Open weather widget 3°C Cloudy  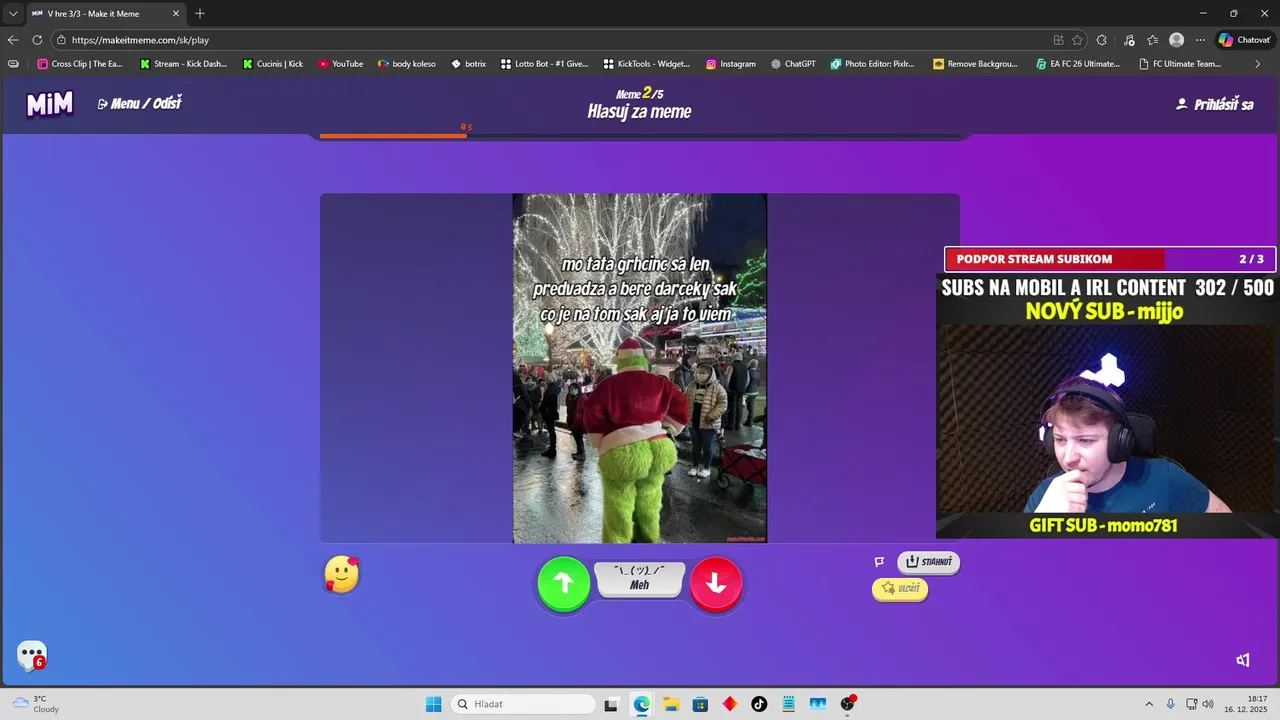[36, 704]
